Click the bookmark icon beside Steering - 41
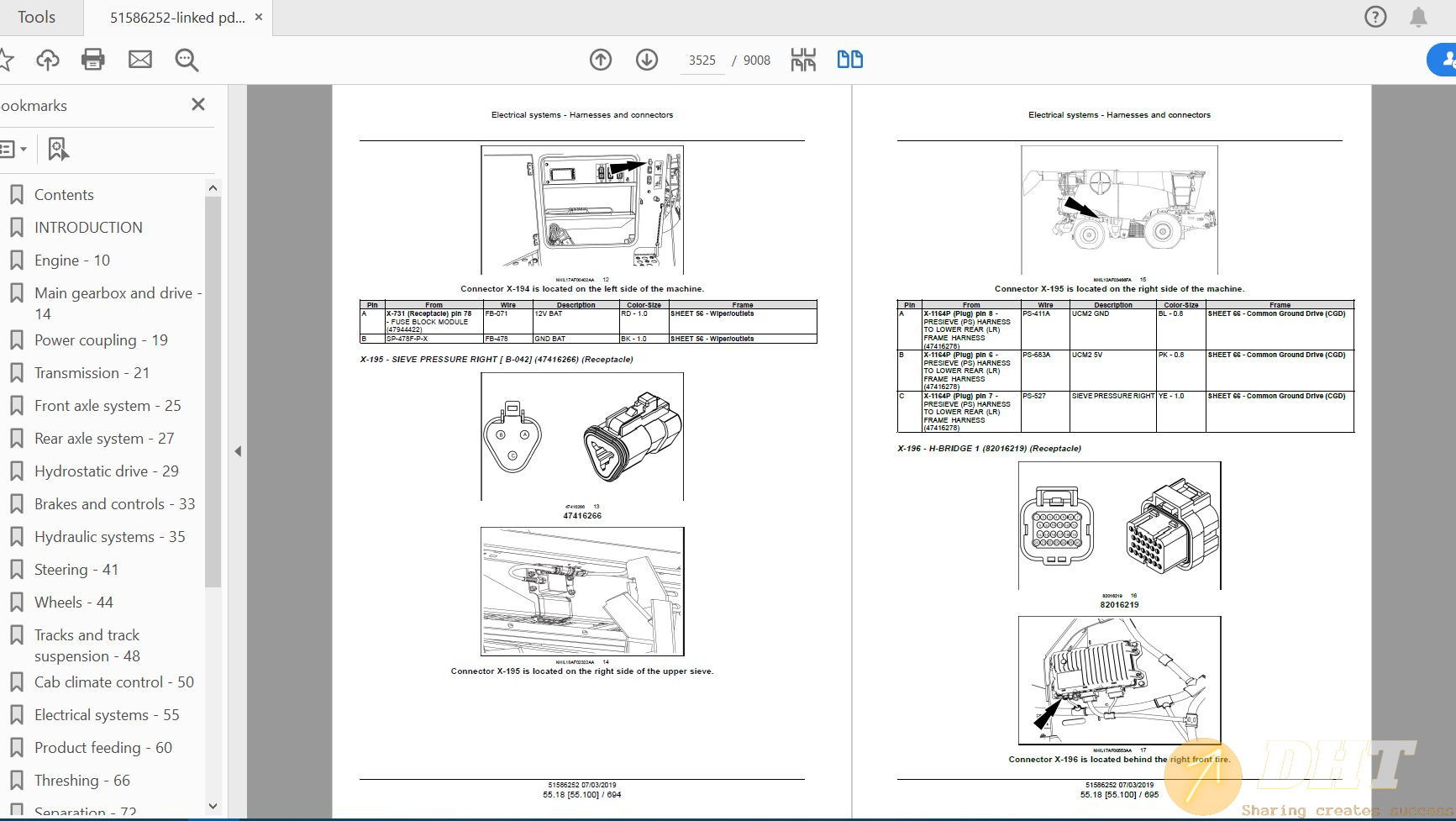The width and height of the screenshot is (1456, 821). [x=16, y=570]
